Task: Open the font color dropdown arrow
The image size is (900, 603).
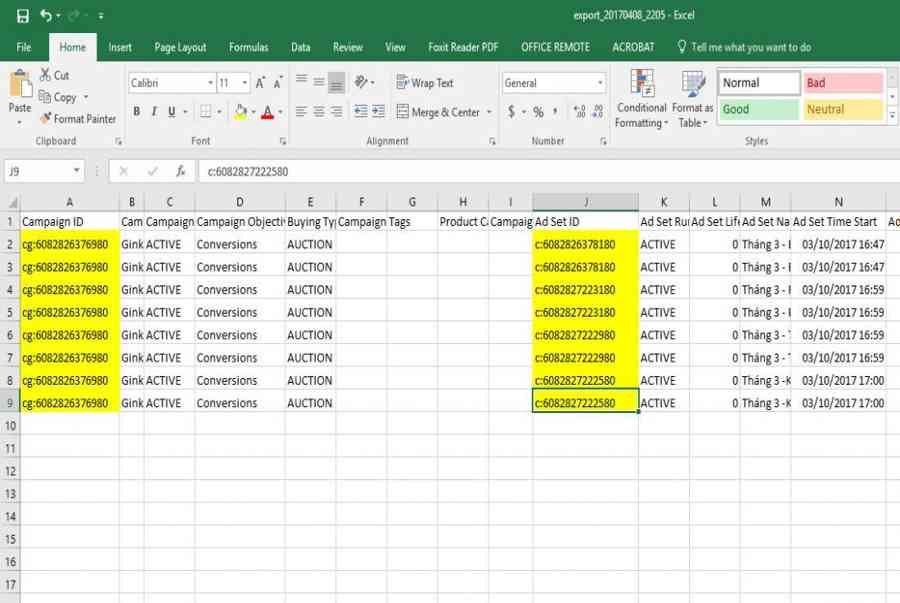Action: pos(280,112)
